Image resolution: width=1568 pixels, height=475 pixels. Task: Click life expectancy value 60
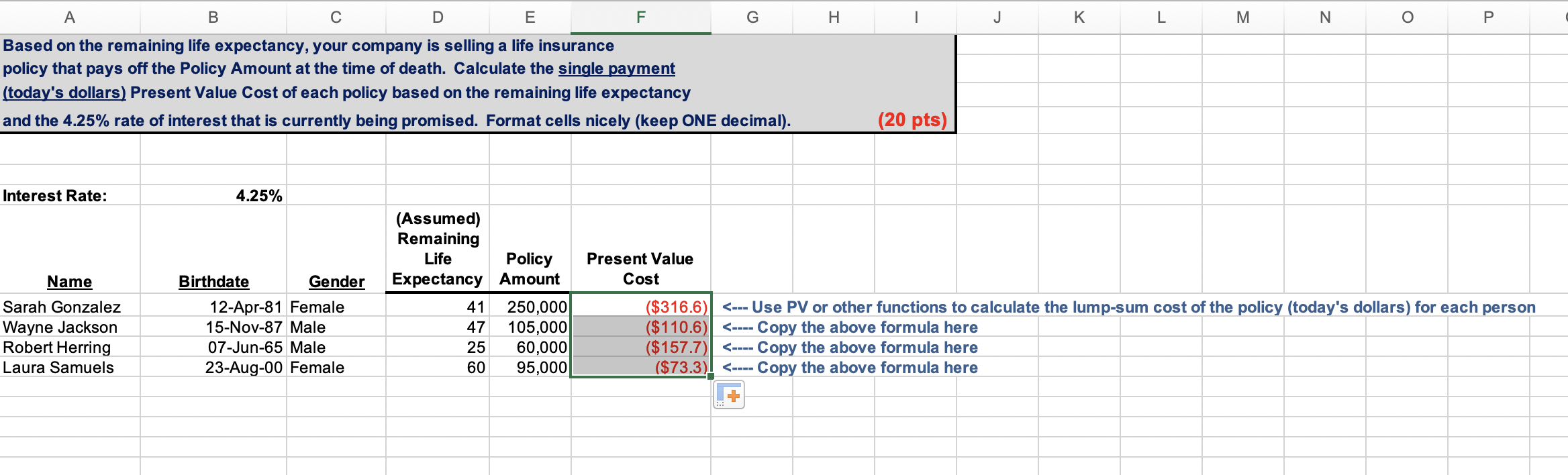[438, 367]
